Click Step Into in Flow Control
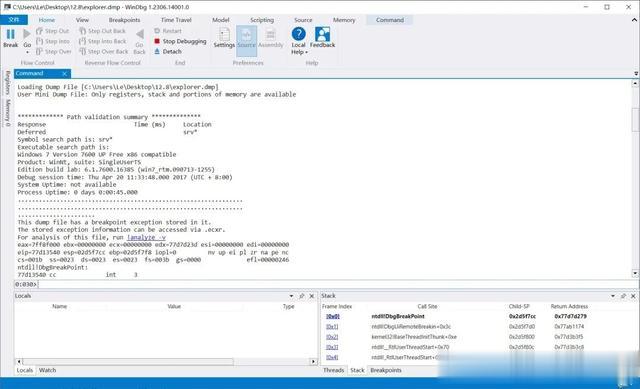This screenshot has height=389, width=640. click(x=53, y=41)
